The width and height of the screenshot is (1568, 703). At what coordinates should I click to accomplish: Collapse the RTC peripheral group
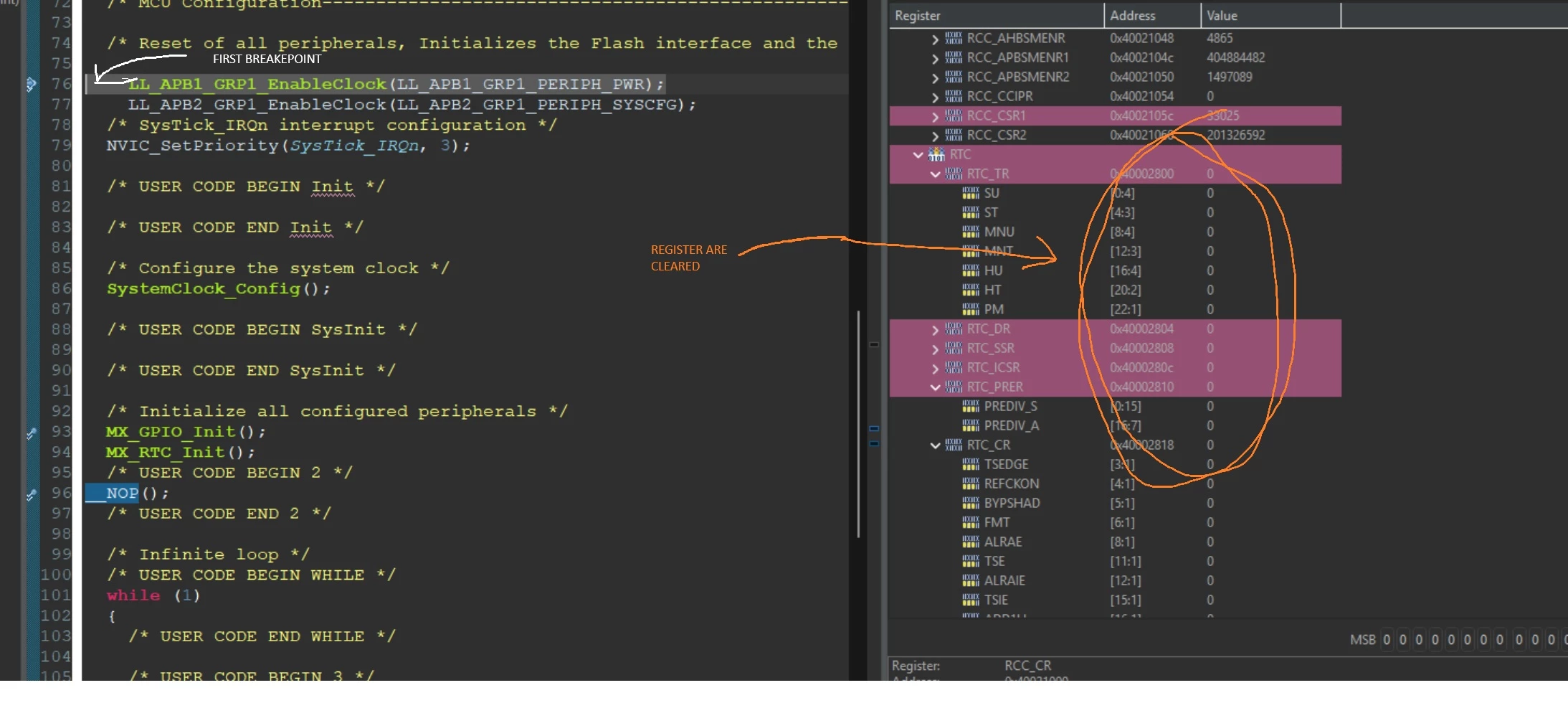pyautogui.click(x=918, y=154)
